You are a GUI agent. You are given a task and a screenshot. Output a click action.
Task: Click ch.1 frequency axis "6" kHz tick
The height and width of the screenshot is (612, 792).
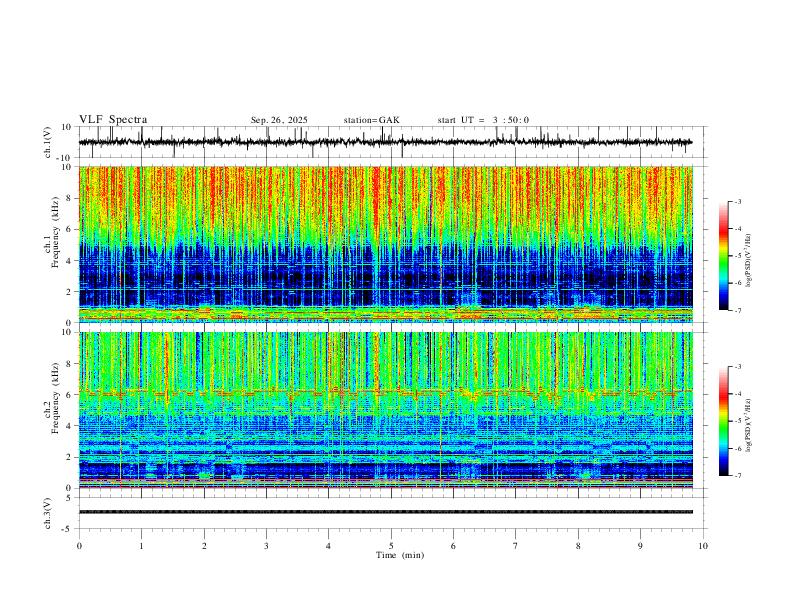[71, 229]
